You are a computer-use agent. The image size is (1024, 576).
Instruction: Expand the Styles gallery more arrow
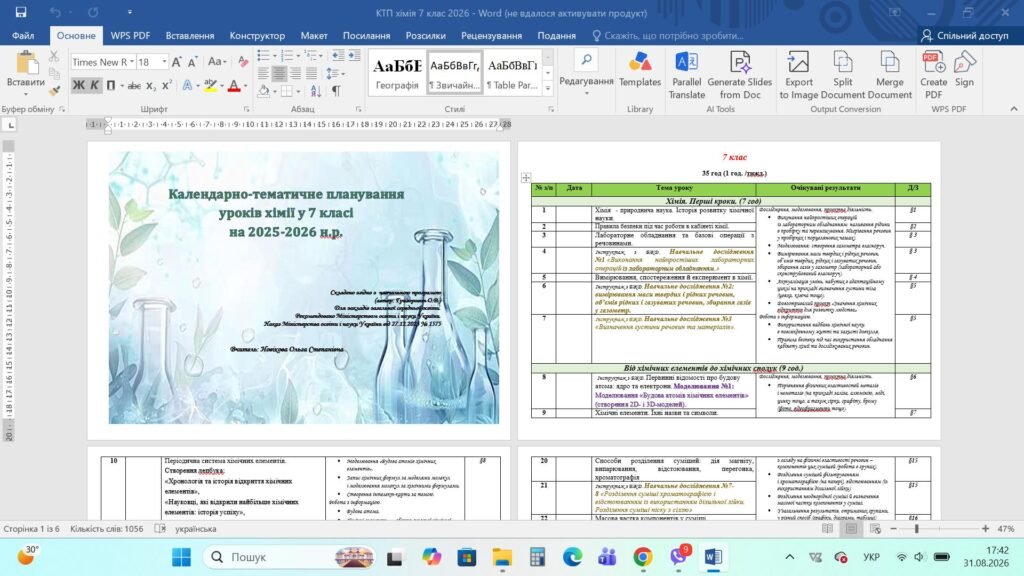click(548, 89)
